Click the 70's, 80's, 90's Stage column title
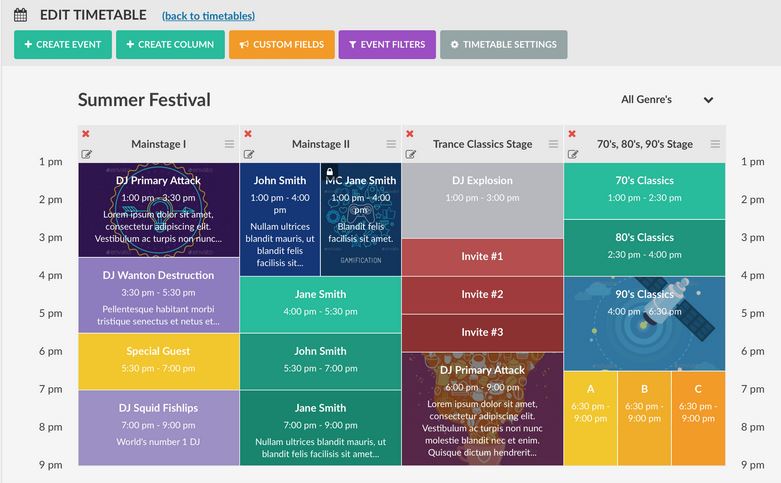 (645, 144)
